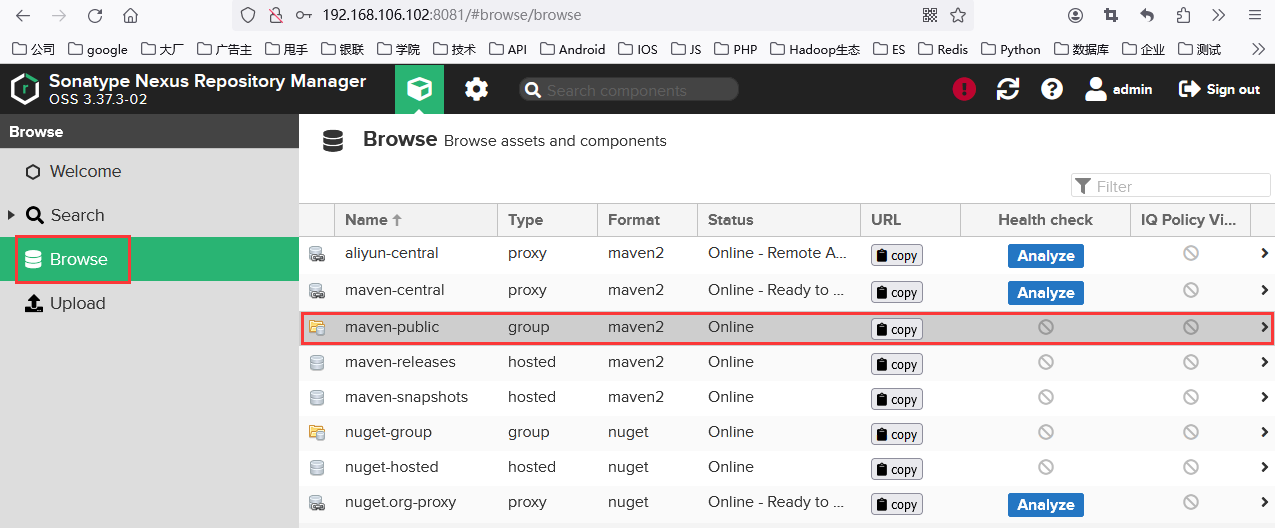Expand aliyun-central row with right chevron
The height and width of the screenshot is (528, 1275).
pos(1264,254)
